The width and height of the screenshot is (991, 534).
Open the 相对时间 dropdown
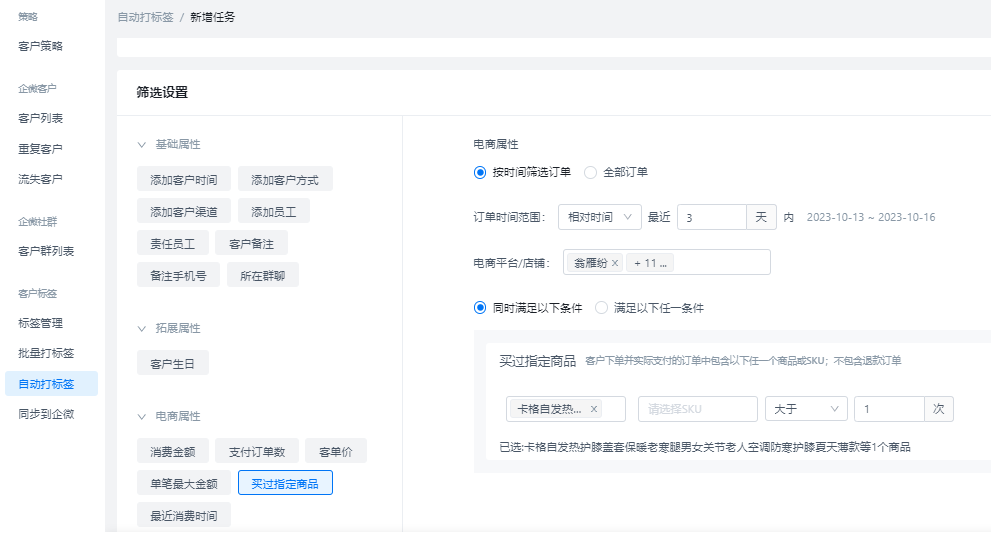[x=599, y=217]
